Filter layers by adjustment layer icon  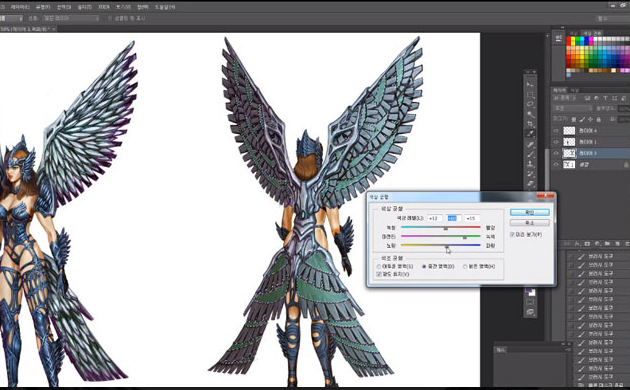[596, 98]
